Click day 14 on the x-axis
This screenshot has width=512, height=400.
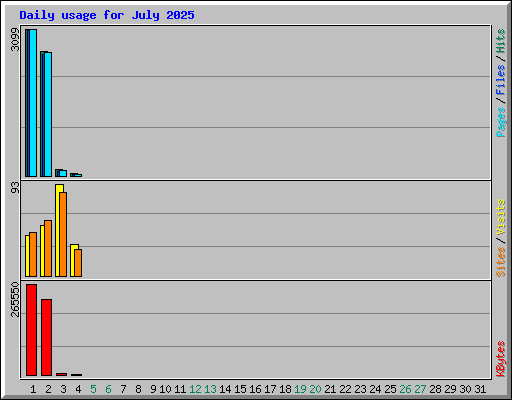225,389
